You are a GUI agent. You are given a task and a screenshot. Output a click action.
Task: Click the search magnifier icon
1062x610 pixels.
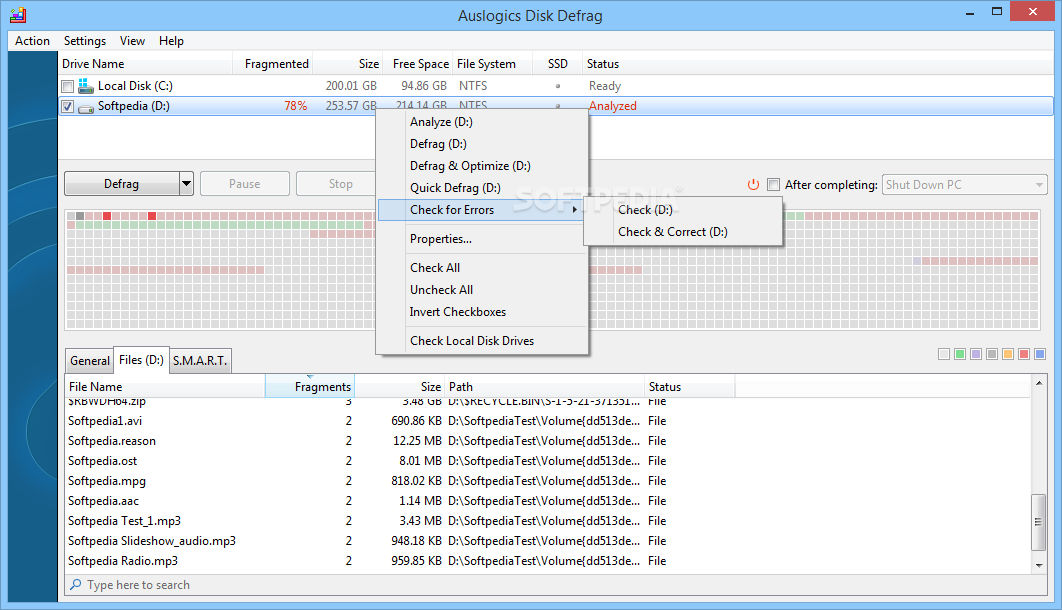pyautogui.click(x=76, y=584)
